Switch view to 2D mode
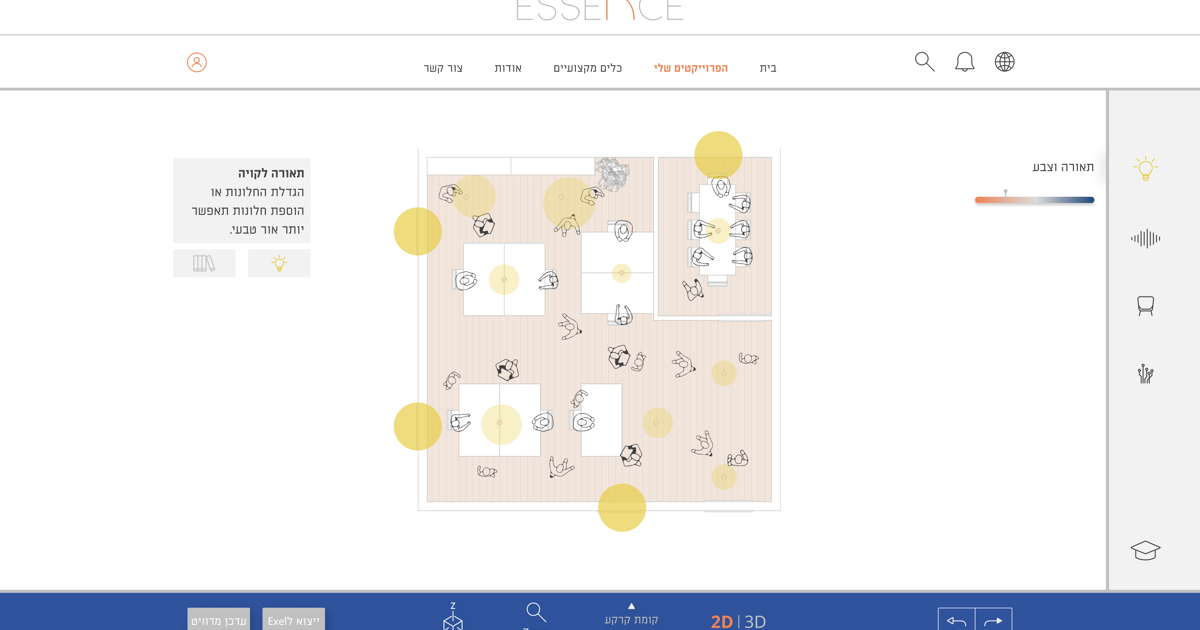Image resolution: width=1200 pixels, height=630 pixels. click(x=721, y=621)
